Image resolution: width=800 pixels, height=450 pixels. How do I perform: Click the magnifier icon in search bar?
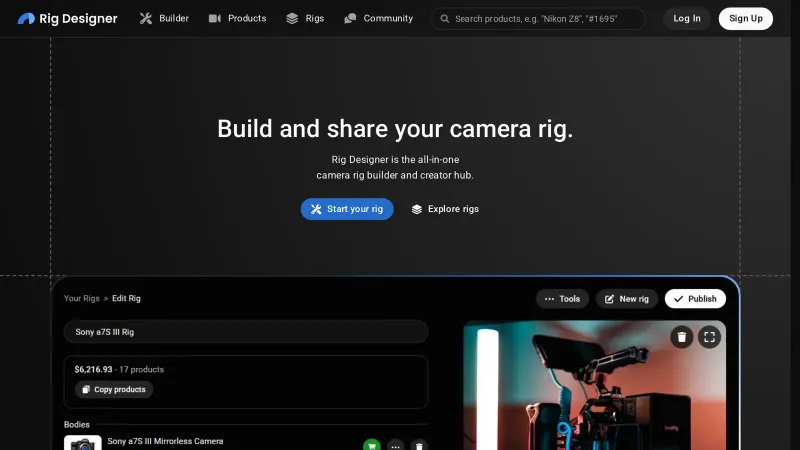click(444, 19)
